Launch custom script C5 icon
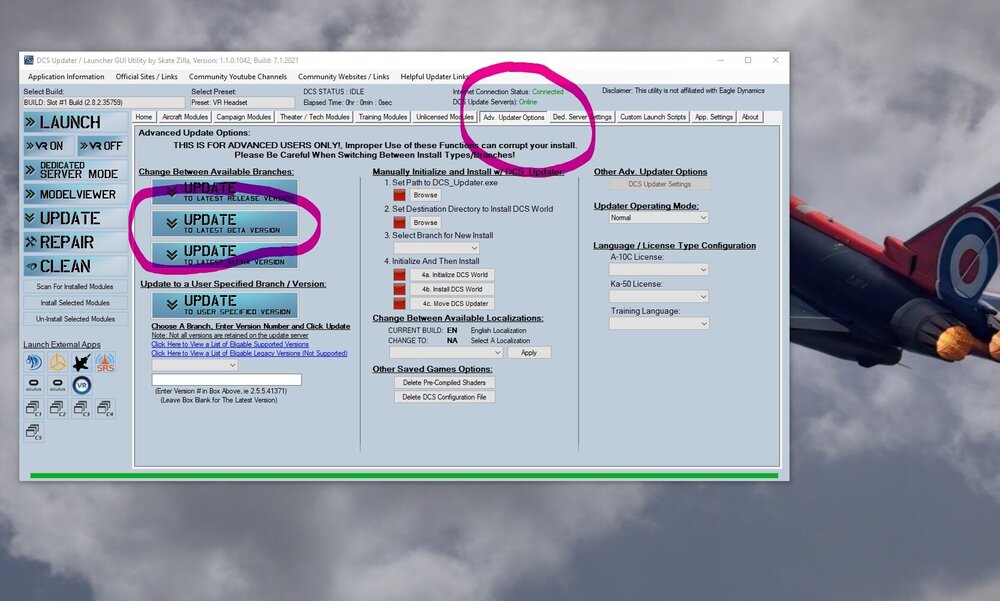The image size is (1000, 601). (x=34, y=432)
